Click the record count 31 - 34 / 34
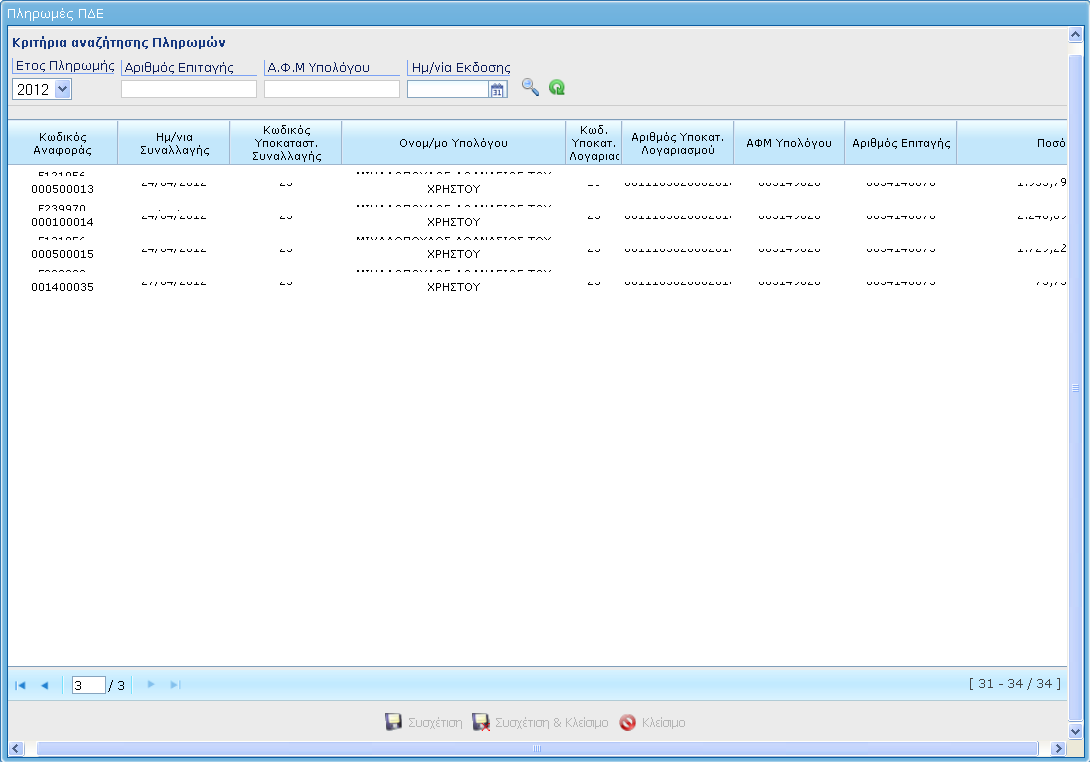This screenshot has height=762, width=1090. 1015,684
